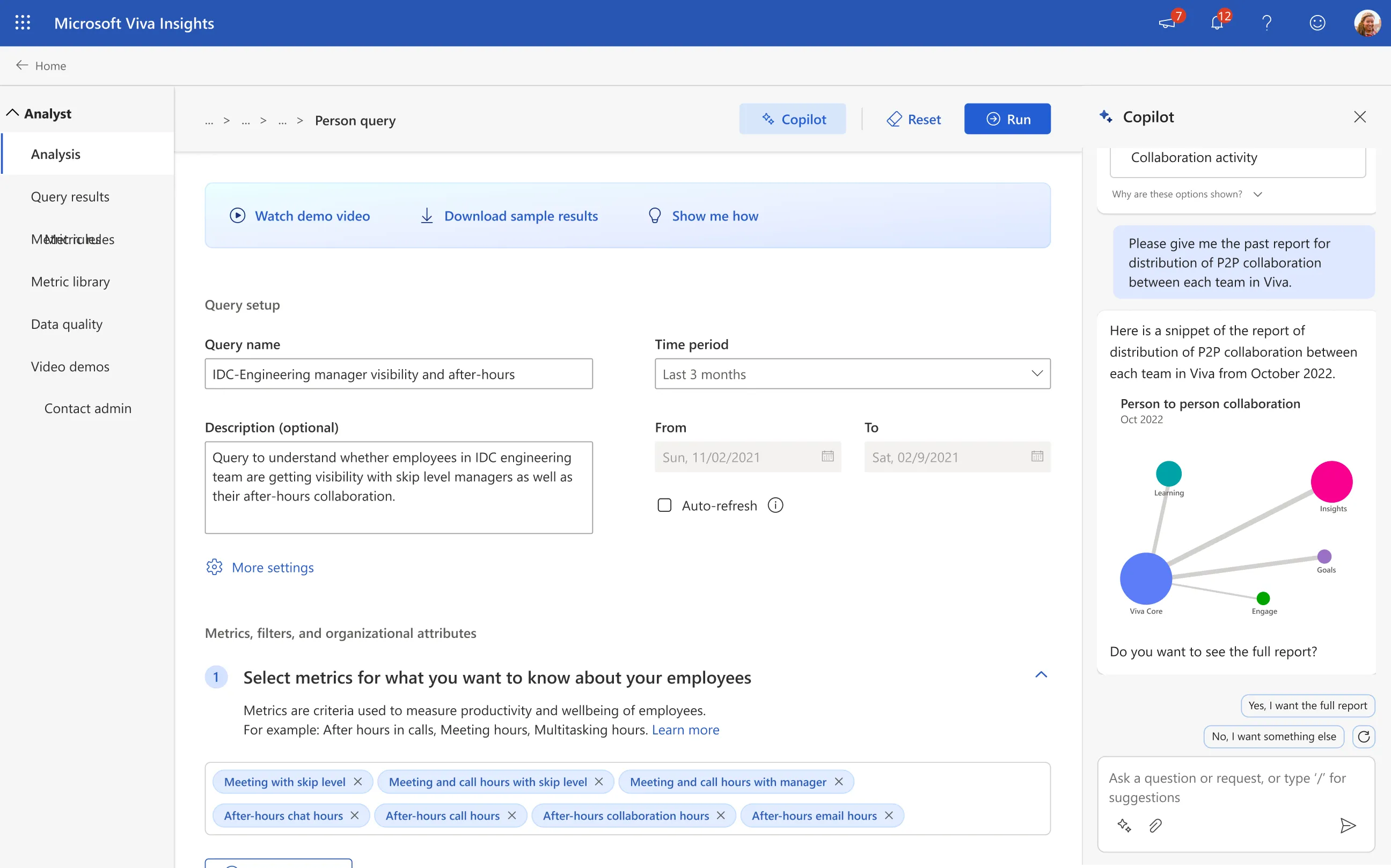Screen dimensions: 1391x868
Task: Open the announcements megaphone icon
Action: click(1167, 23)
